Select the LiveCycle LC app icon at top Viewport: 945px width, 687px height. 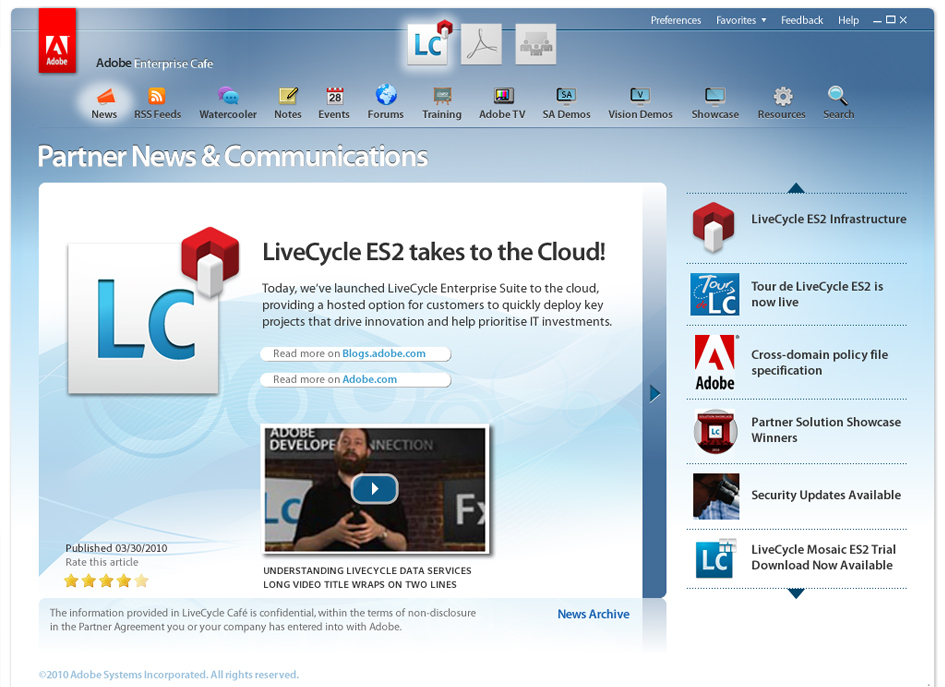click(x=428, y=43)
